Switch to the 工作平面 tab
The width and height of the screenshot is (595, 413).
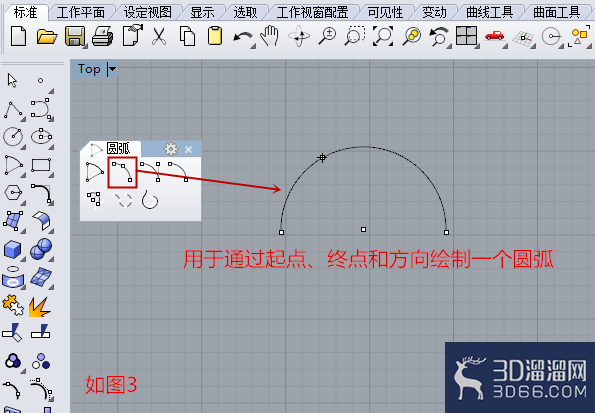[x=80, y=13]
